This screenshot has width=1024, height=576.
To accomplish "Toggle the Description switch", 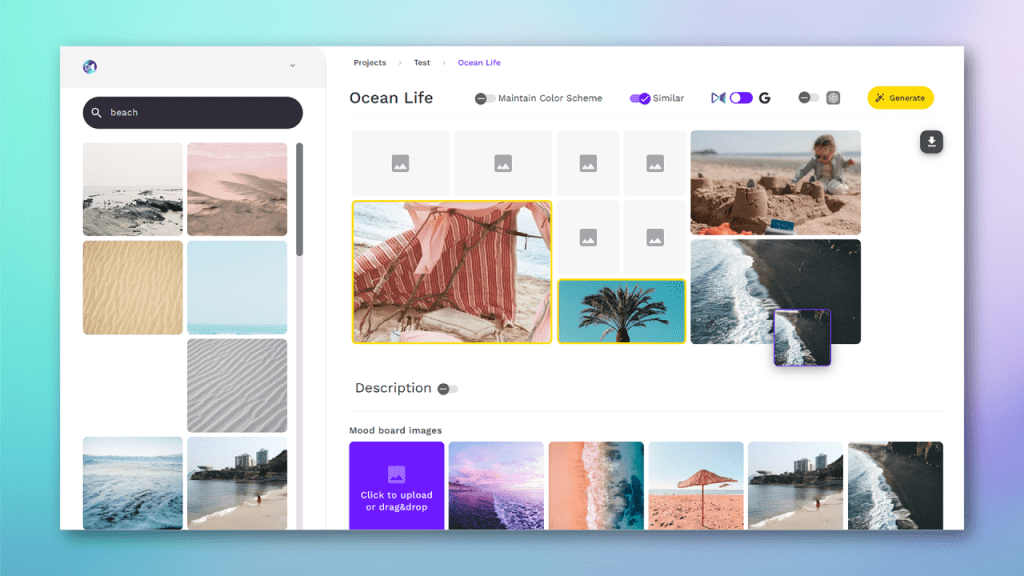I will point(447,389).
